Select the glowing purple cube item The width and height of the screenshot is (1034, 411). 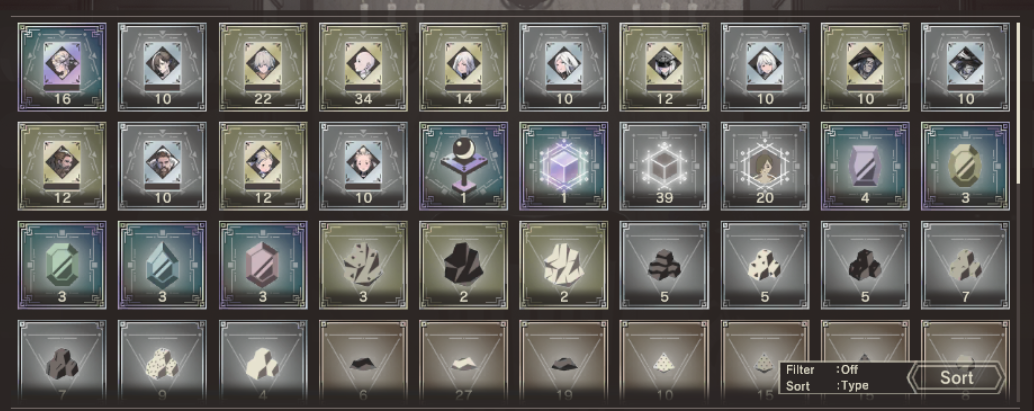pos(564,166)
